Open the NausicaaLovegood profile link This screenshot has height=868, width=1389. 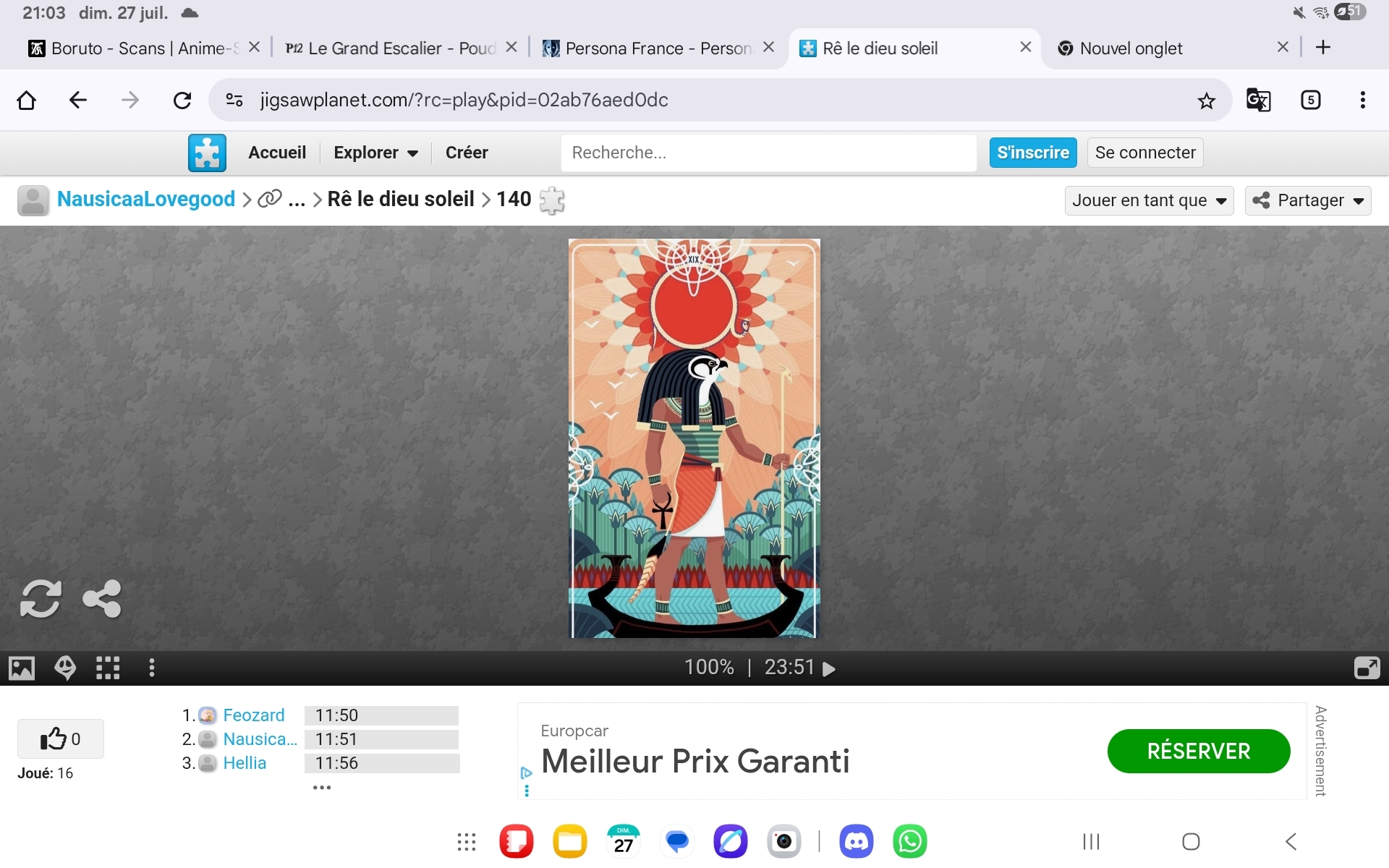(x=146, y=199)
